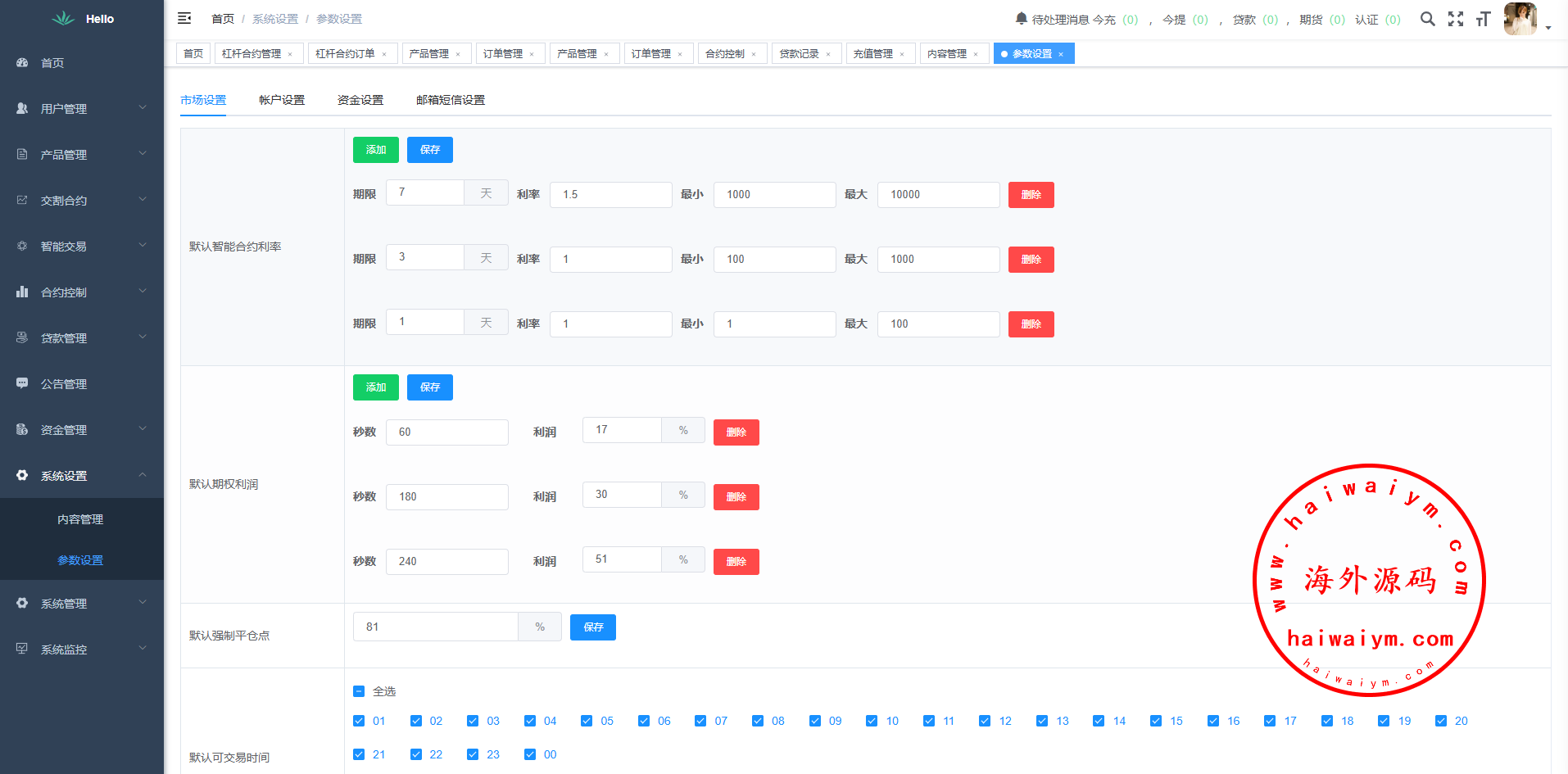Click the 最大 field showing 10000

(x=939, y=195)
